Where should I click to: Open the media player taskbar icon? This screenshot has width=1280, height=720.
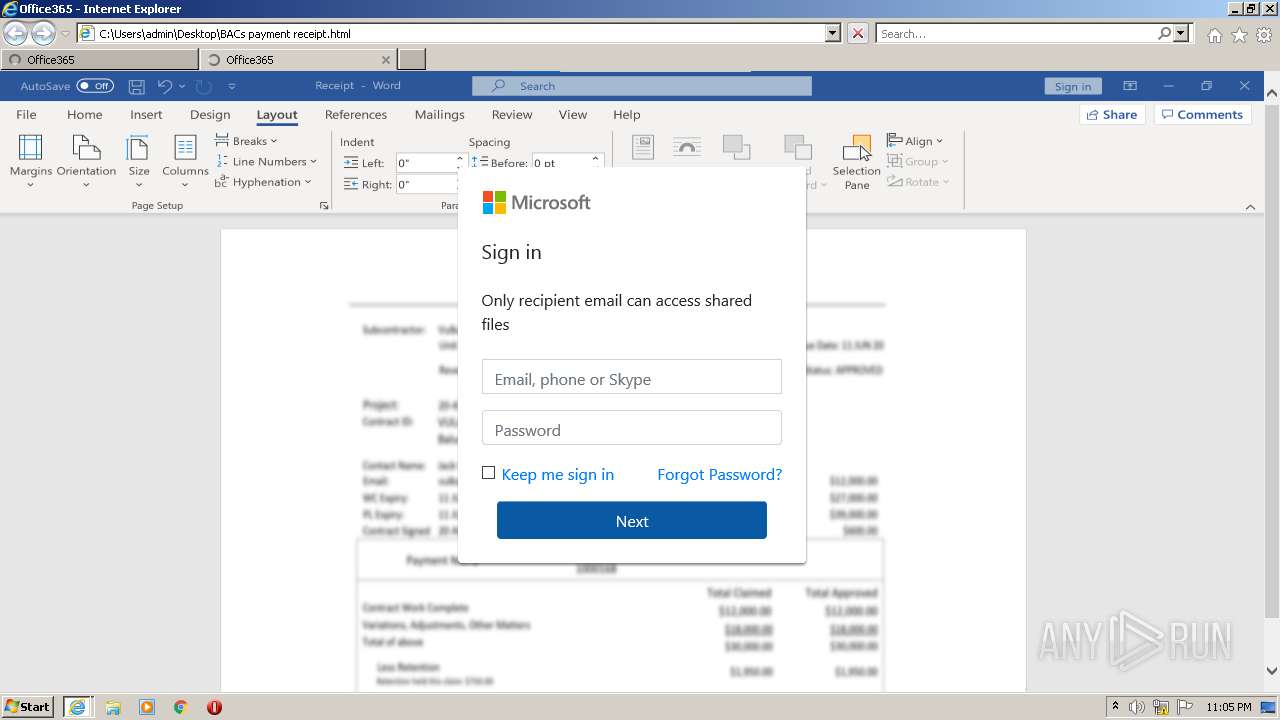point(147,707)
